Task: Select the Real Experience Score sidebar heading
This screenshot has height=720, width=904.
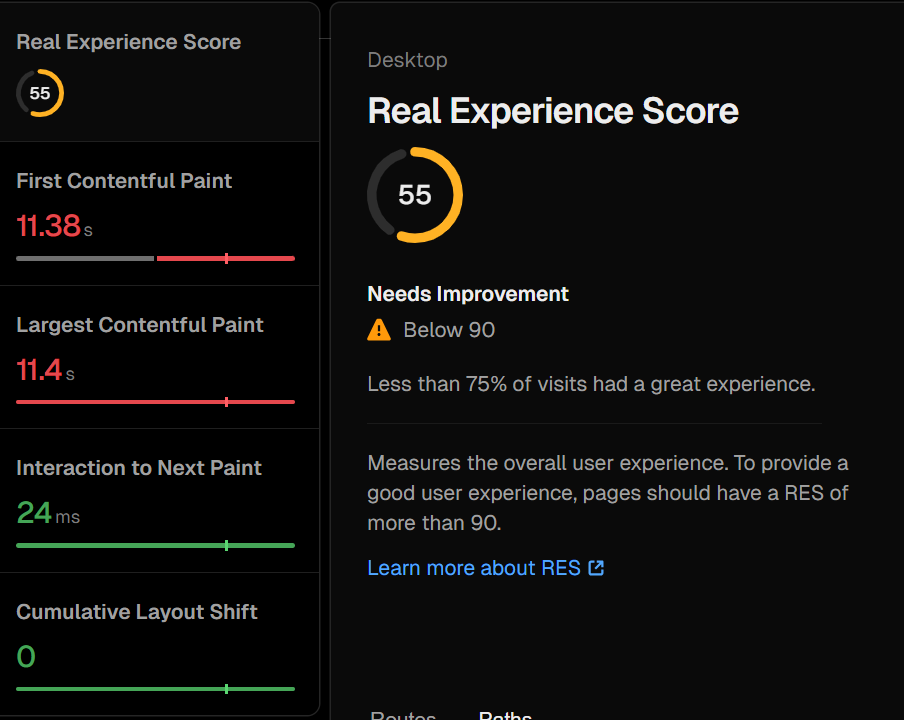Action: click(x=128, y=42)
